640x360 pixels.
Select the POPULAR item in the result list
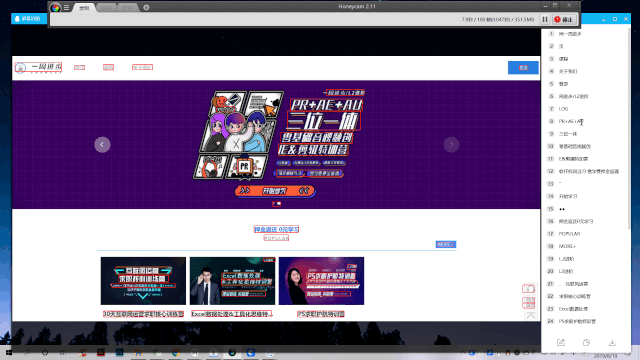(569, 234)
